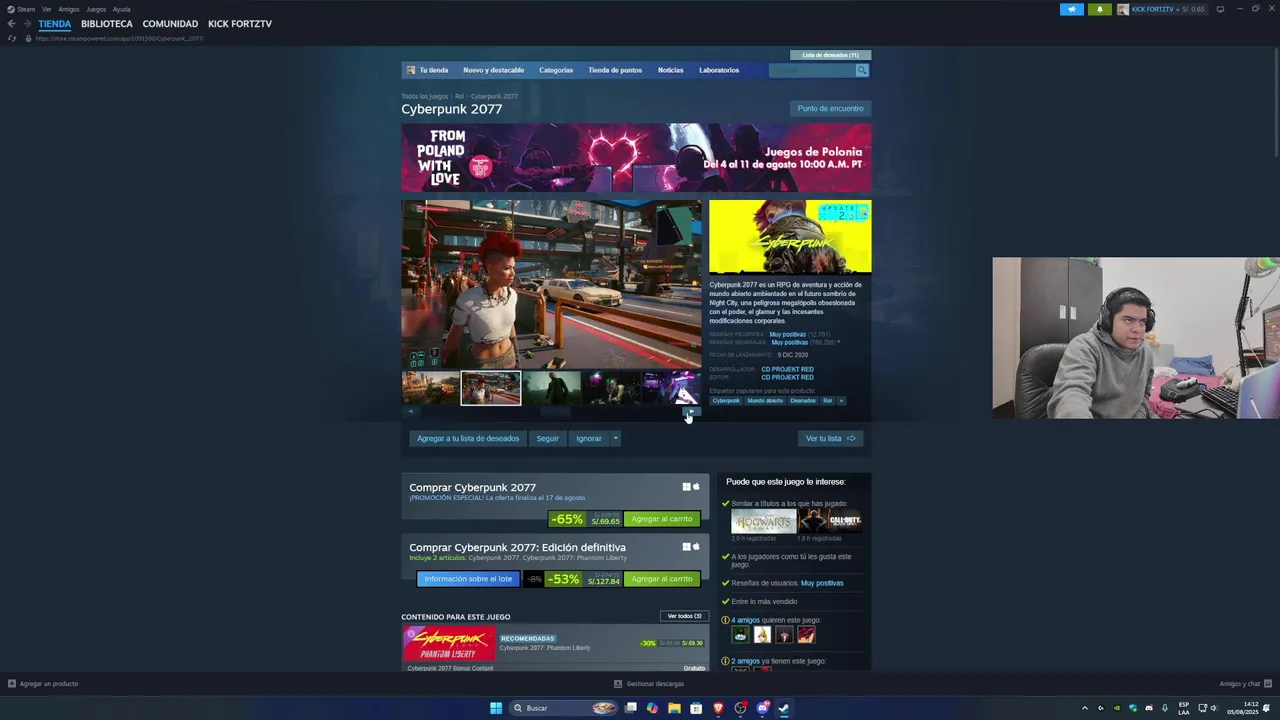Open Tienda de puntos
This screenshot has height=720, width=1280.
(x=615, y=70)
